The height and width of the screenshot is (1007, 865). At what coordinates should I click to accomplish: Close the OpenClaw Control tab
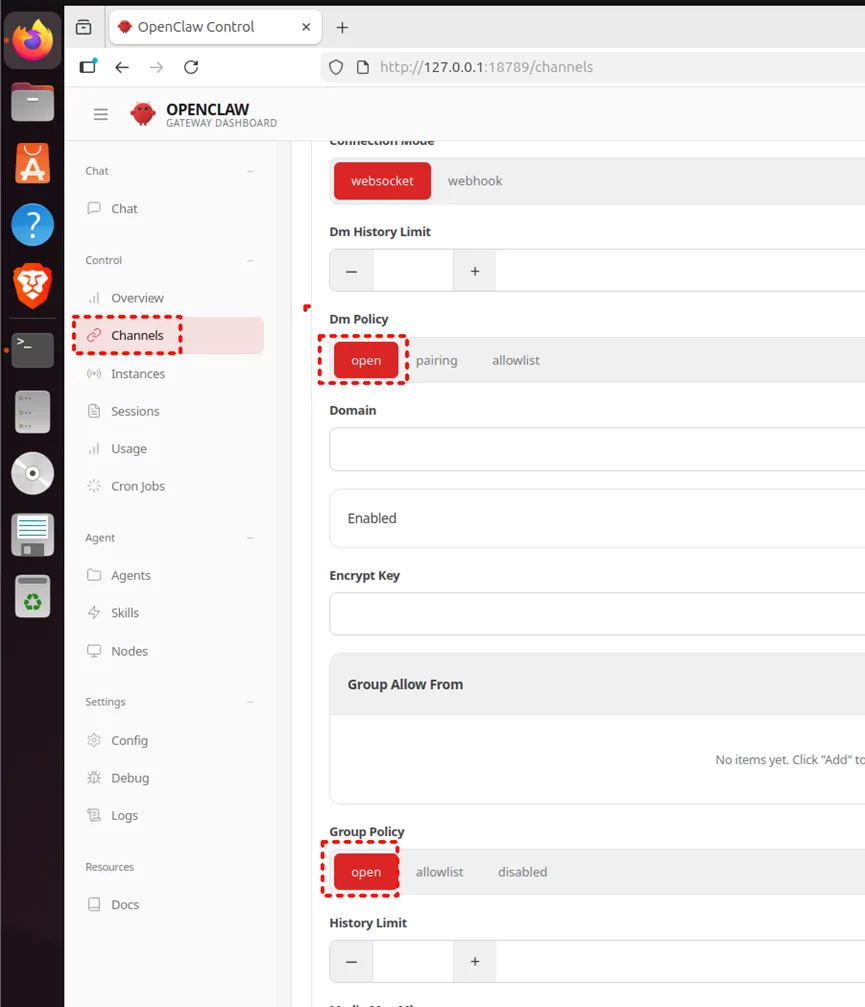coord(306,27)
